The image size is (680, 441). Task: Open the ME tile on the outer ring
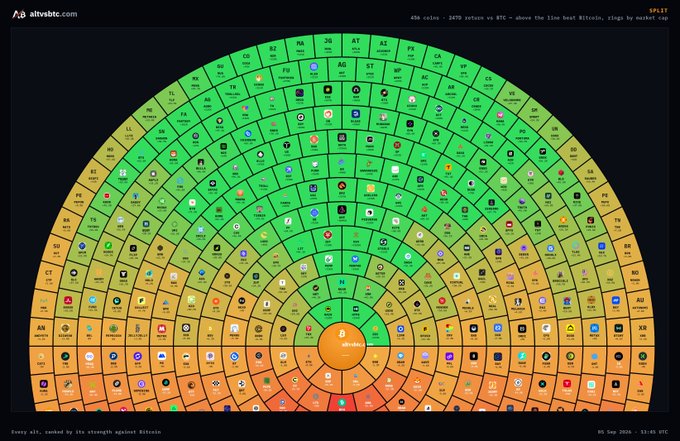(x=150, y=113)
